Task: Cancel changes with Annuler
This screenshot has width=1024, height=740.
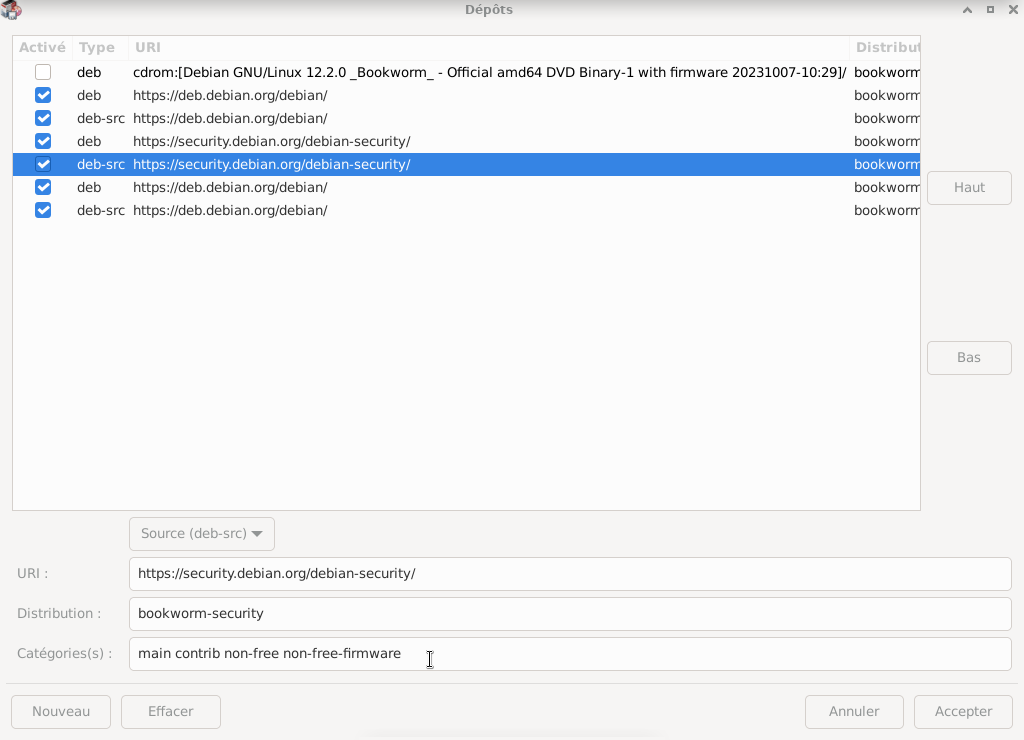Action: 854,711
